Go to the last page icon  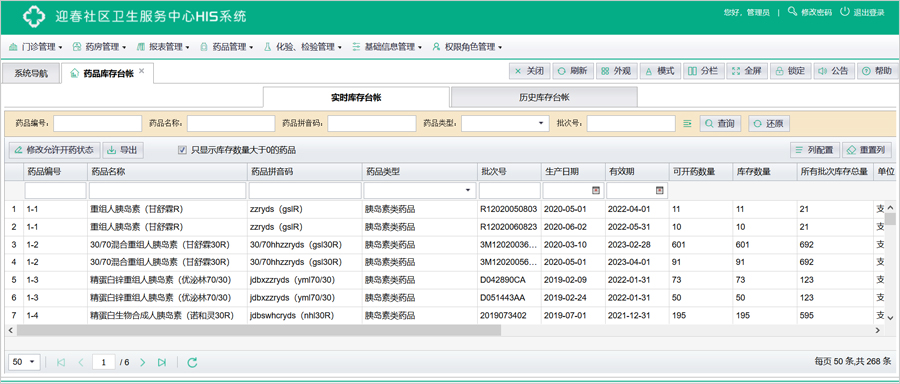(162, 362)
